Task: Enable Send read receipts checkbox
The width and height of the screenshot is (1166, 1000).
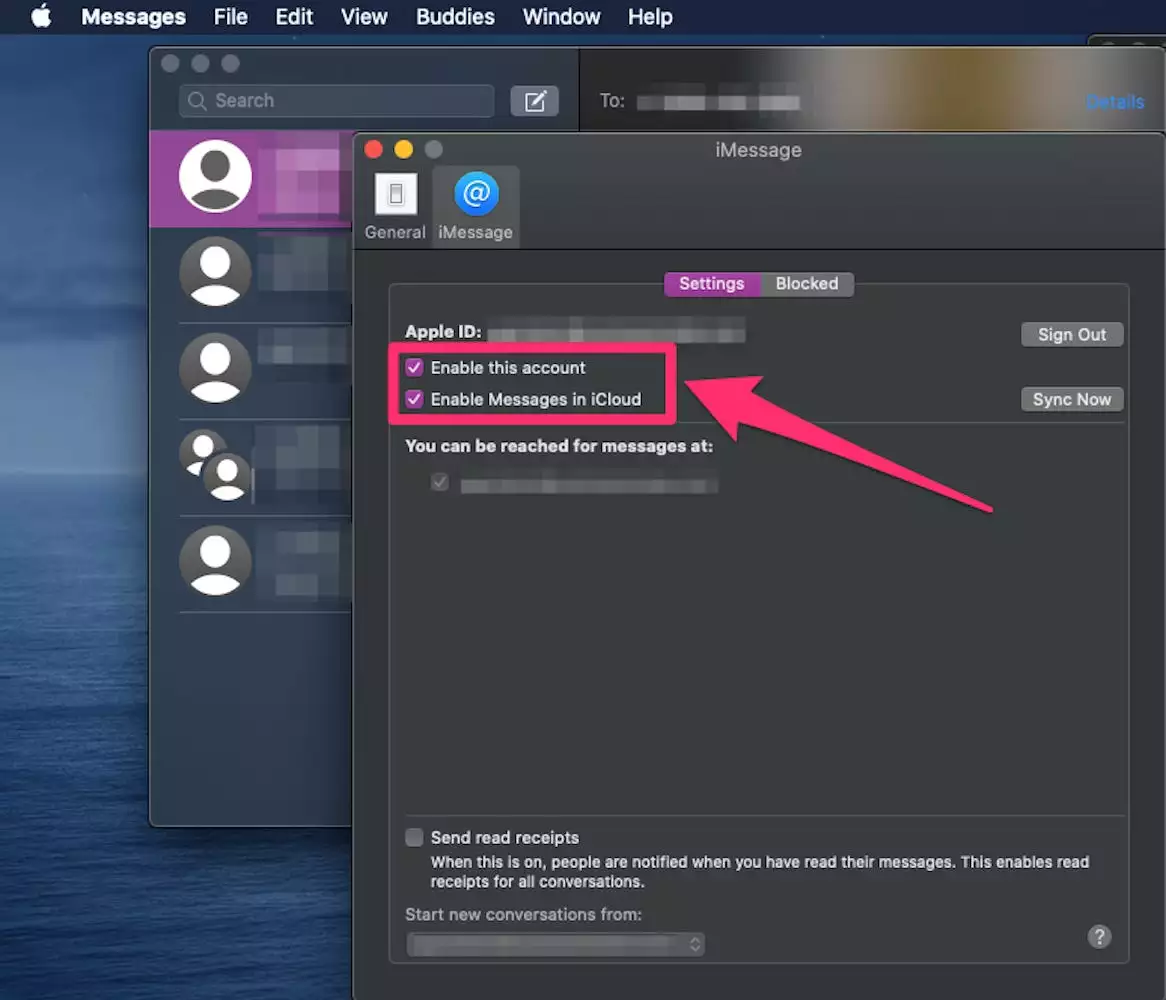Action: (414, 837)
